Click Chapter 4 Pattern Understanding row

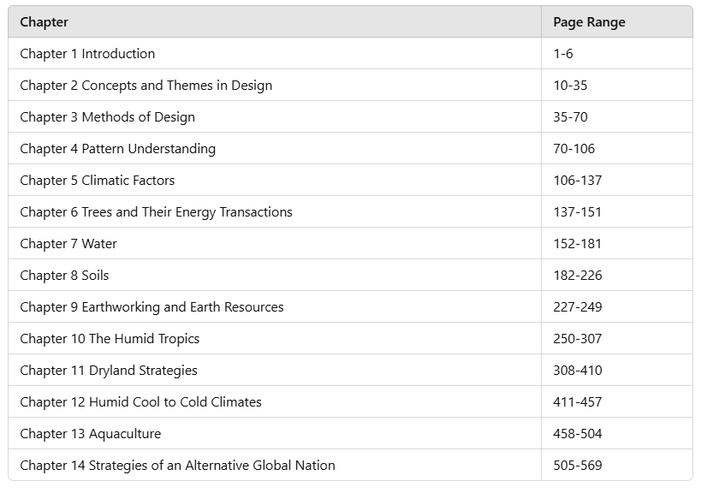coord(118,149)
